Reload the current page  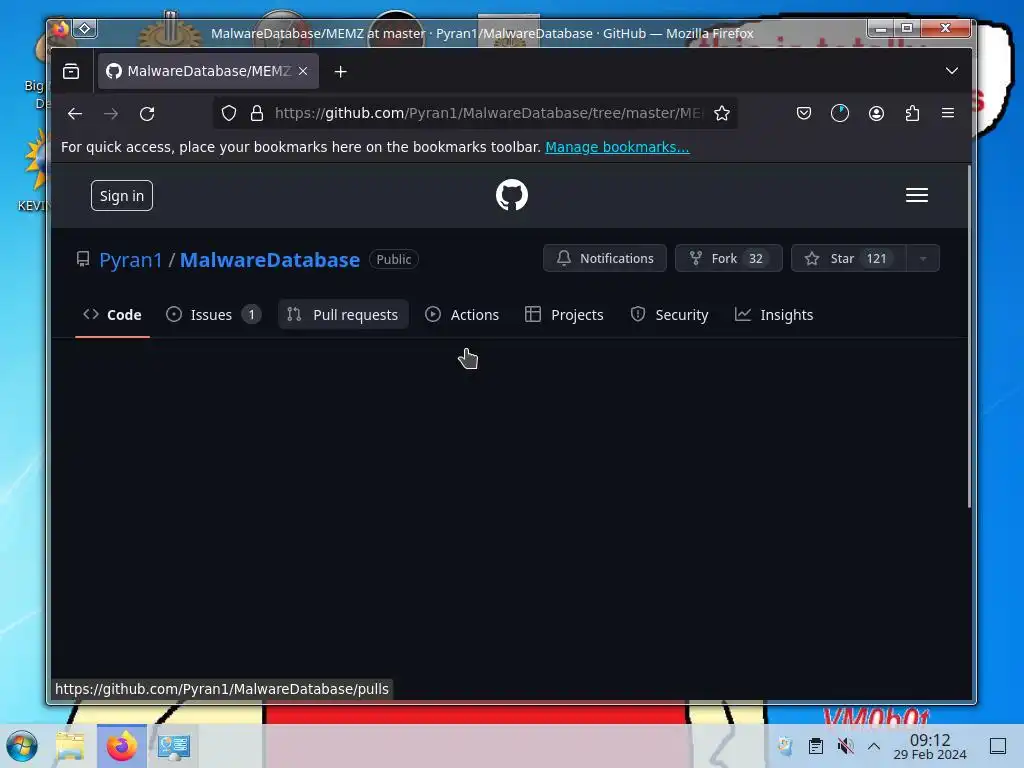click(147, 114)
